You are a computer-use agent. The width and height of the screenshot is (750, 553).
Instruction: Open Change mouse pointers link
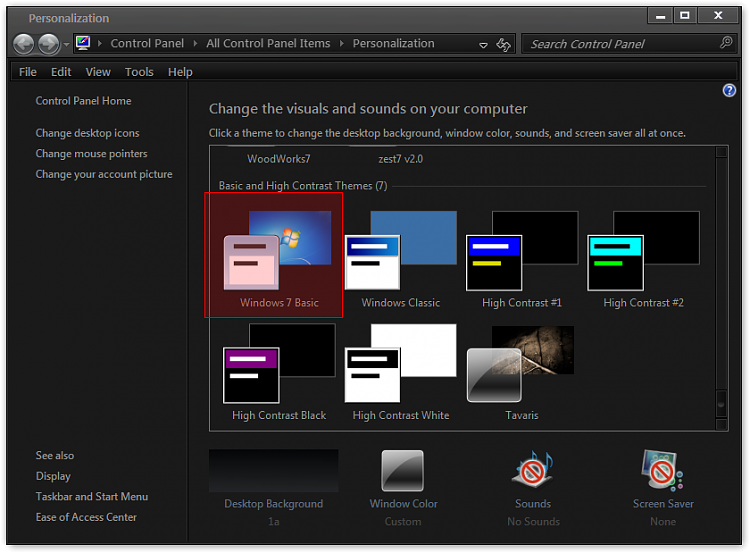click(x=91, y=154)
